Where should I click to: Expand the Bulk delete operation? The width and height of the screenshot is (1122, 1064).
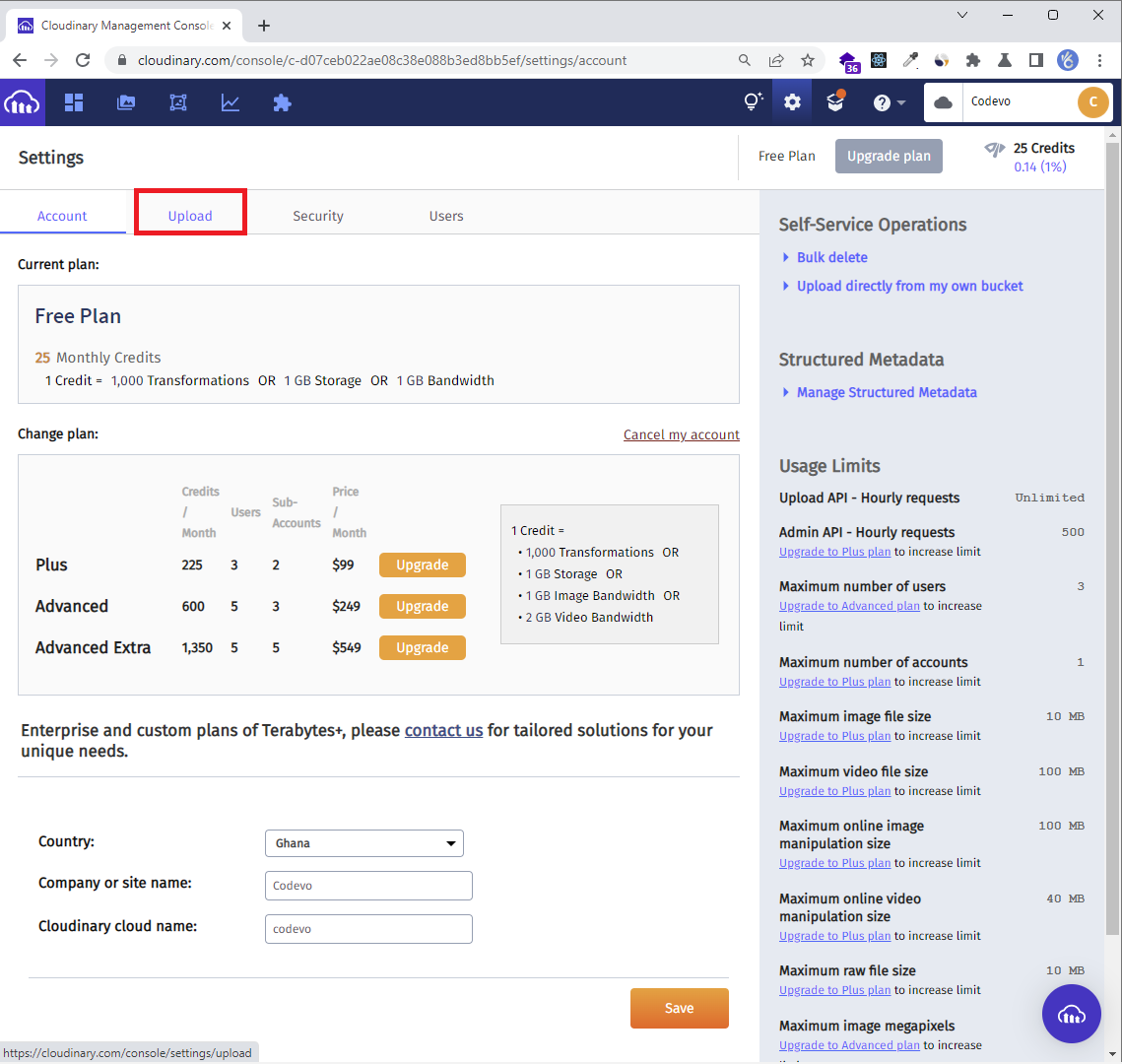[831, 257]
